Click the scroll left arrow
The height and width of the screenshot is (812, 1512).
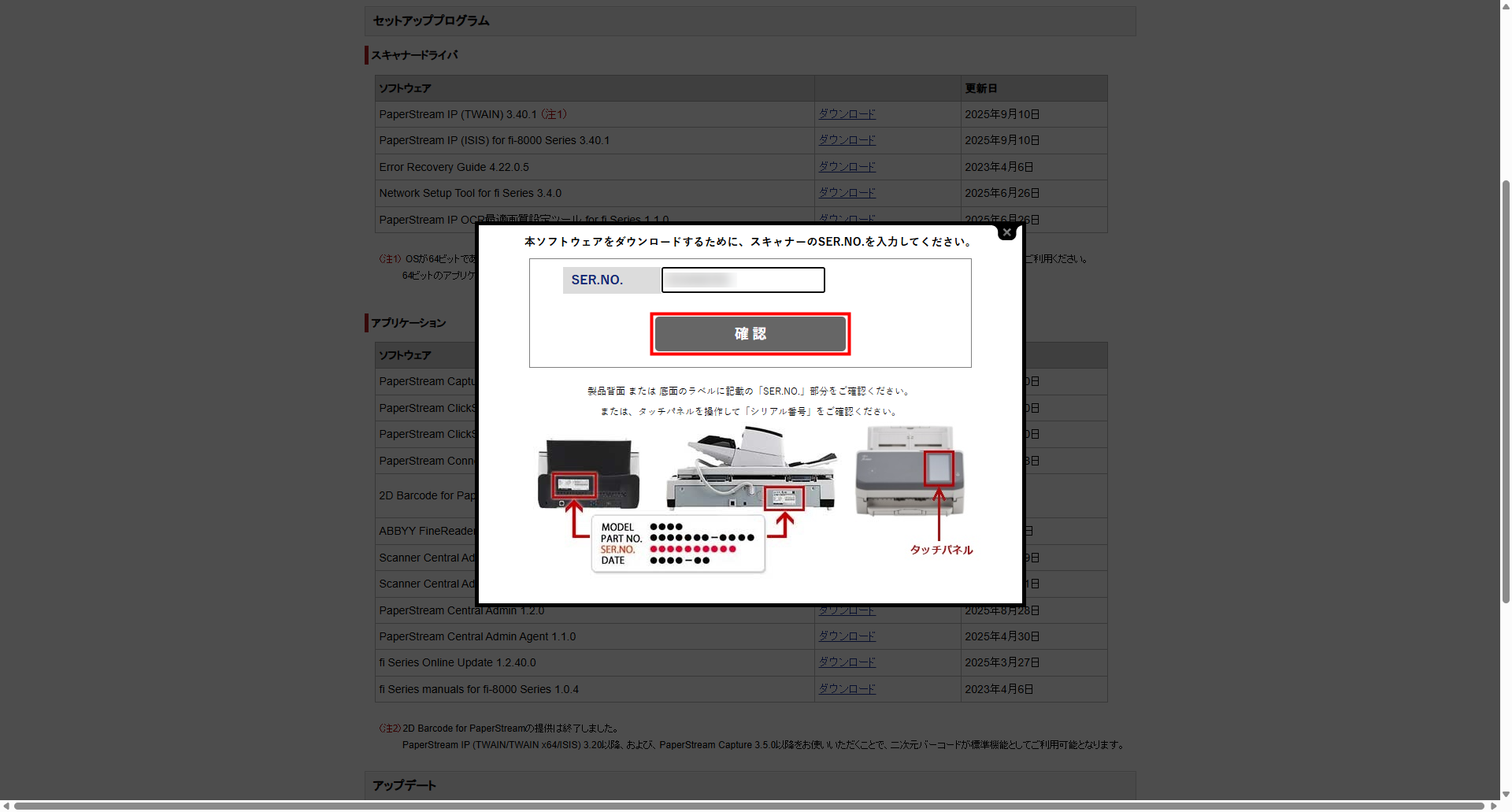click(6, 806)
